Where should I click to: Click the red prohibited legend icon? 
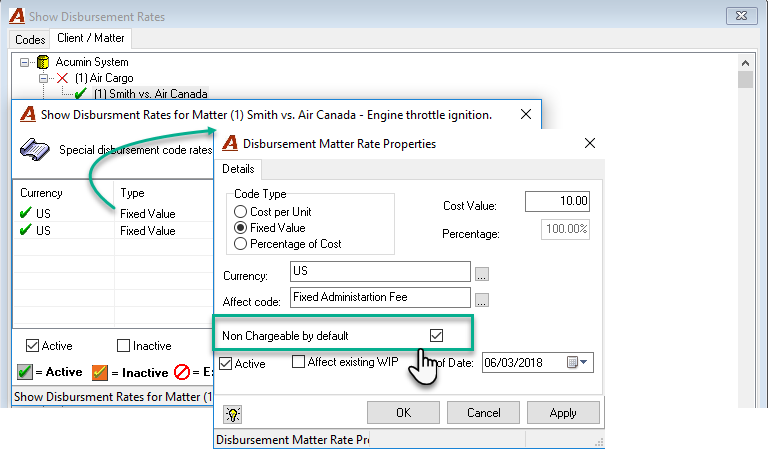click(182, 372)
